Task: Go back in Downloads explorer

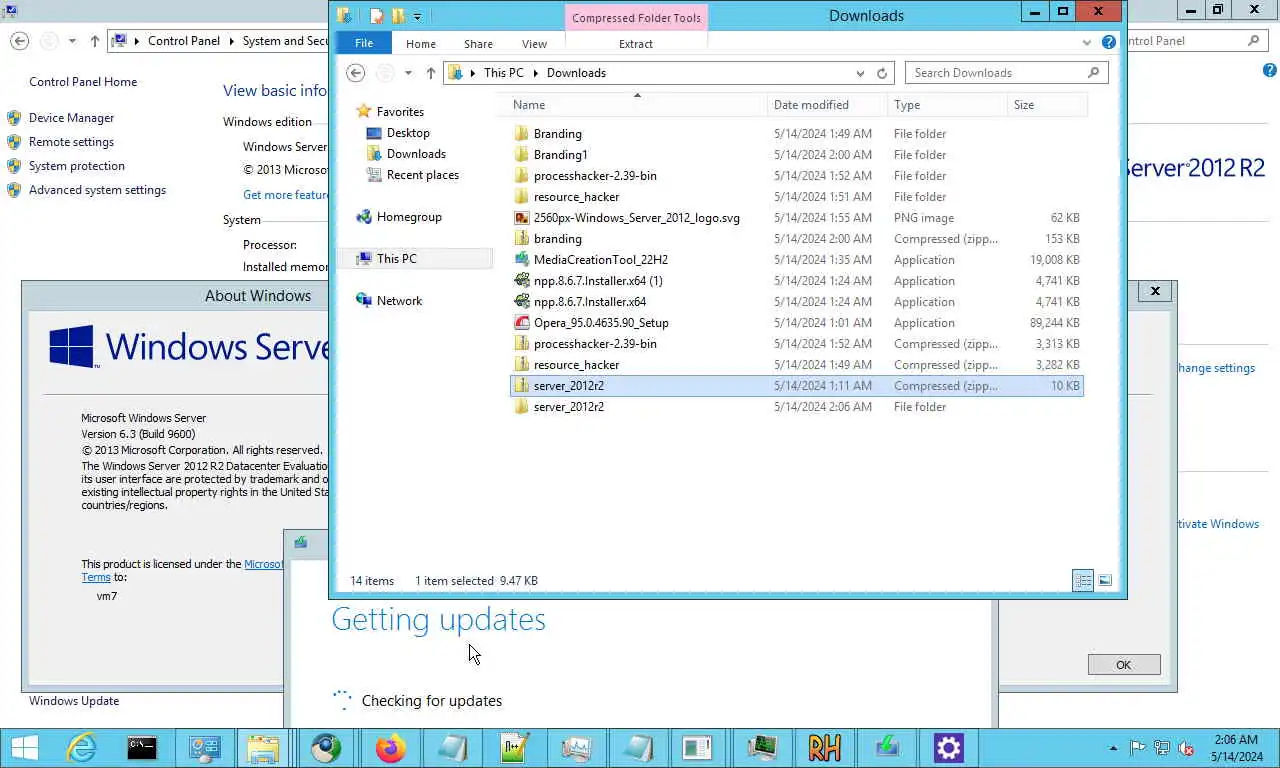Action: 356,73
